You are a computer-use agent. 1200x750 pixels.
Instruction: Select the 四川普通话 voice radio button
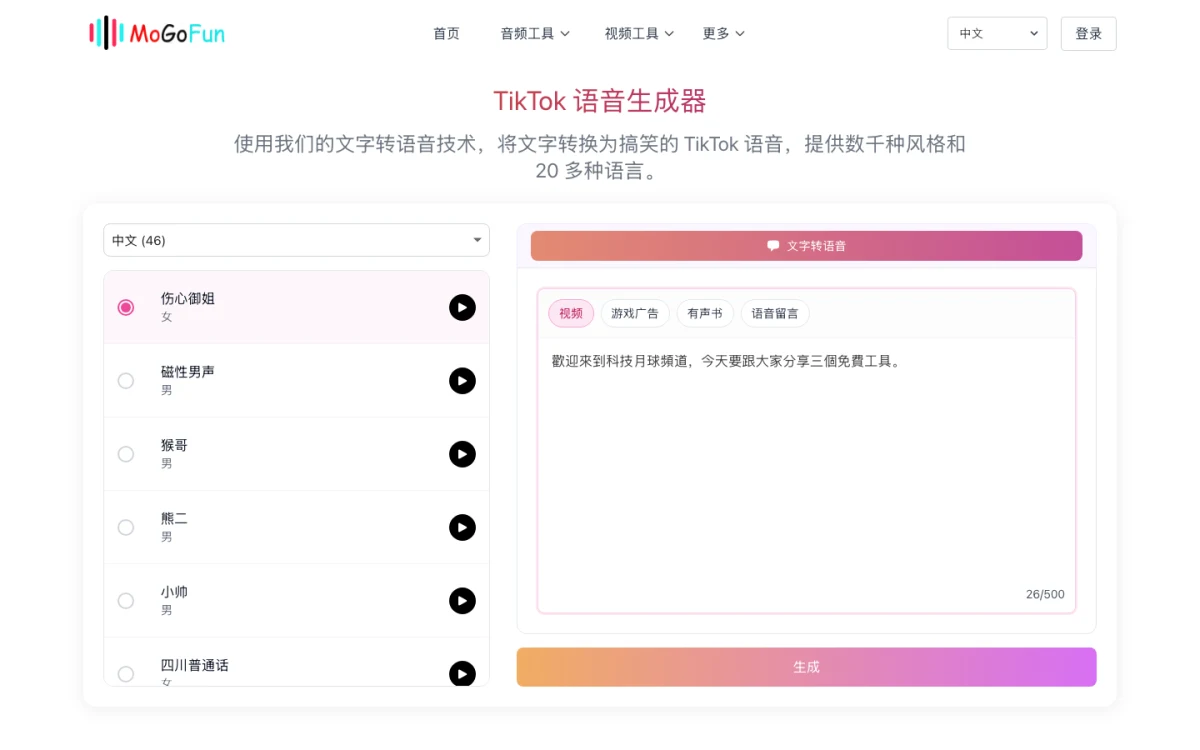point(126,674)
